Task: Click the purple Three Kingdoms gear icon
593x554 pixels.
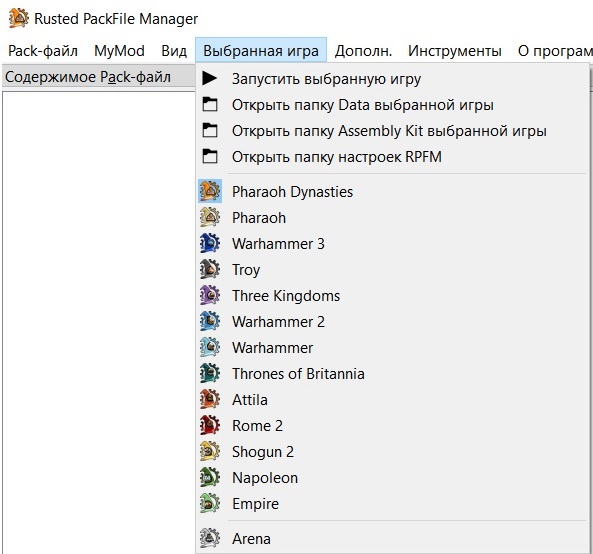Action: click(210, 295)
